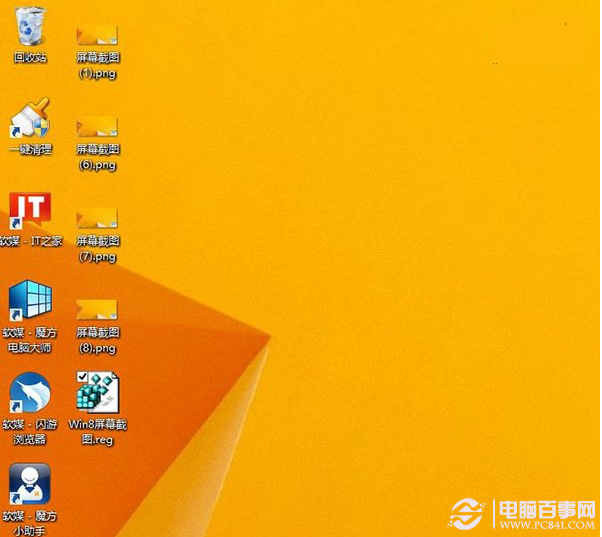The height and width of the screenshot is (537, 602).
Task: Toggle the checkbox on the Win8屏幕截图.reg icon
Action: point(82,377)
